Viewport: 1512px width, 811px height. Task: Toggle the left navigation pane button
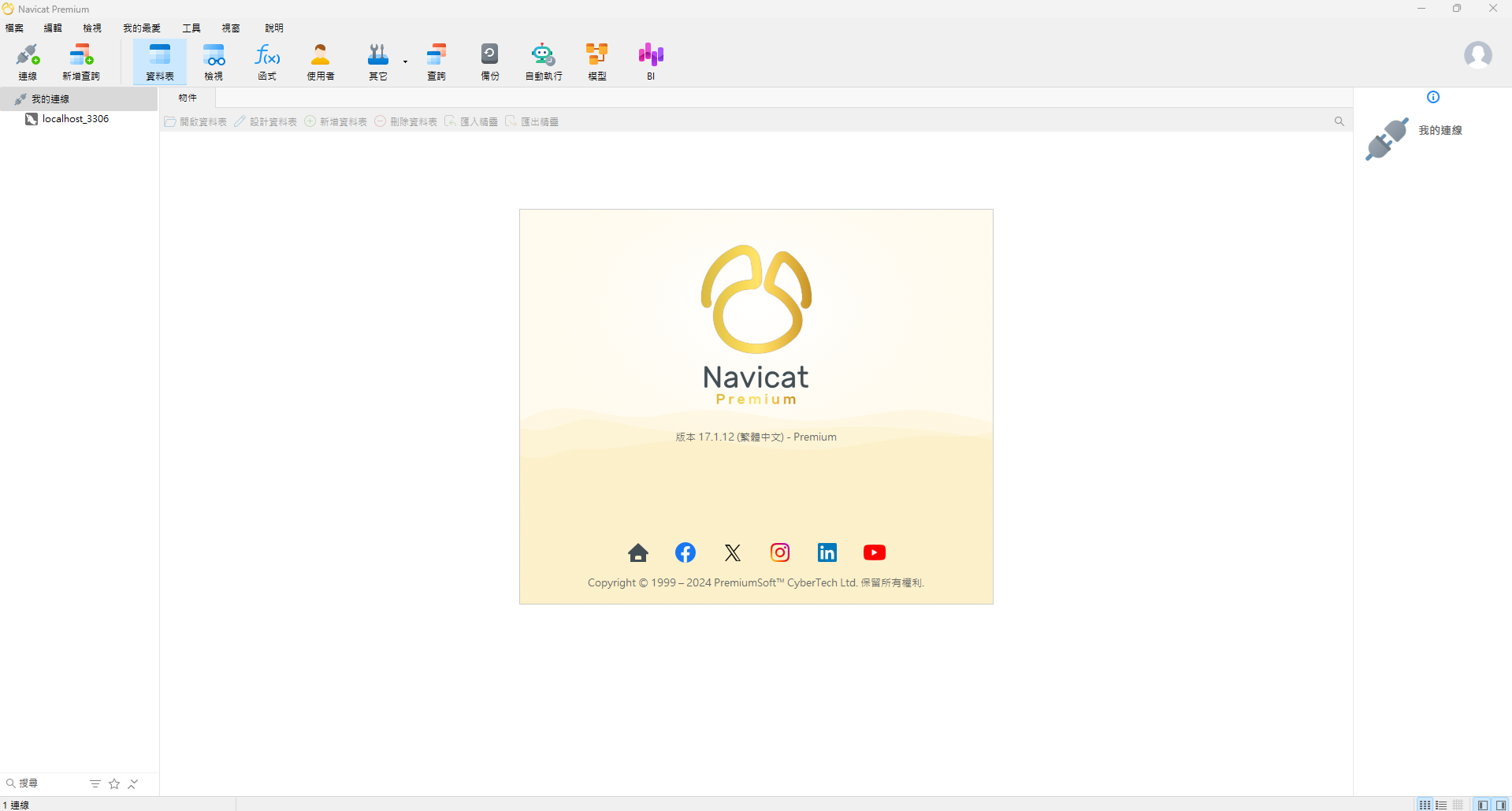(1483, 805)
